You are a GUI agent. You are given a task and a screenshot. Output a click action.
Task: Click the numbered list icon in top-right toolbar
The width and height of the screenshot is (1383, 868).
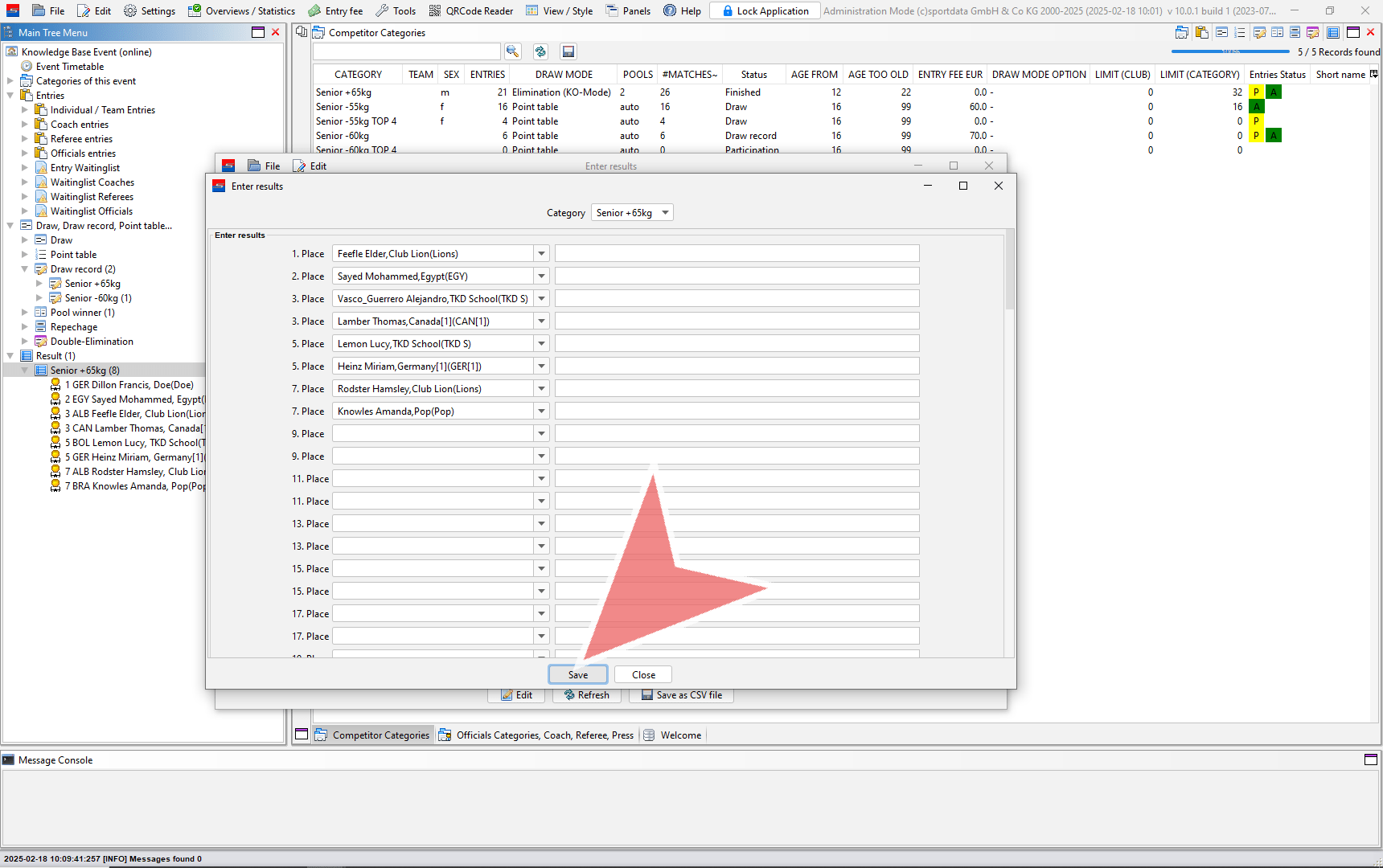[x=1239, y=33]
